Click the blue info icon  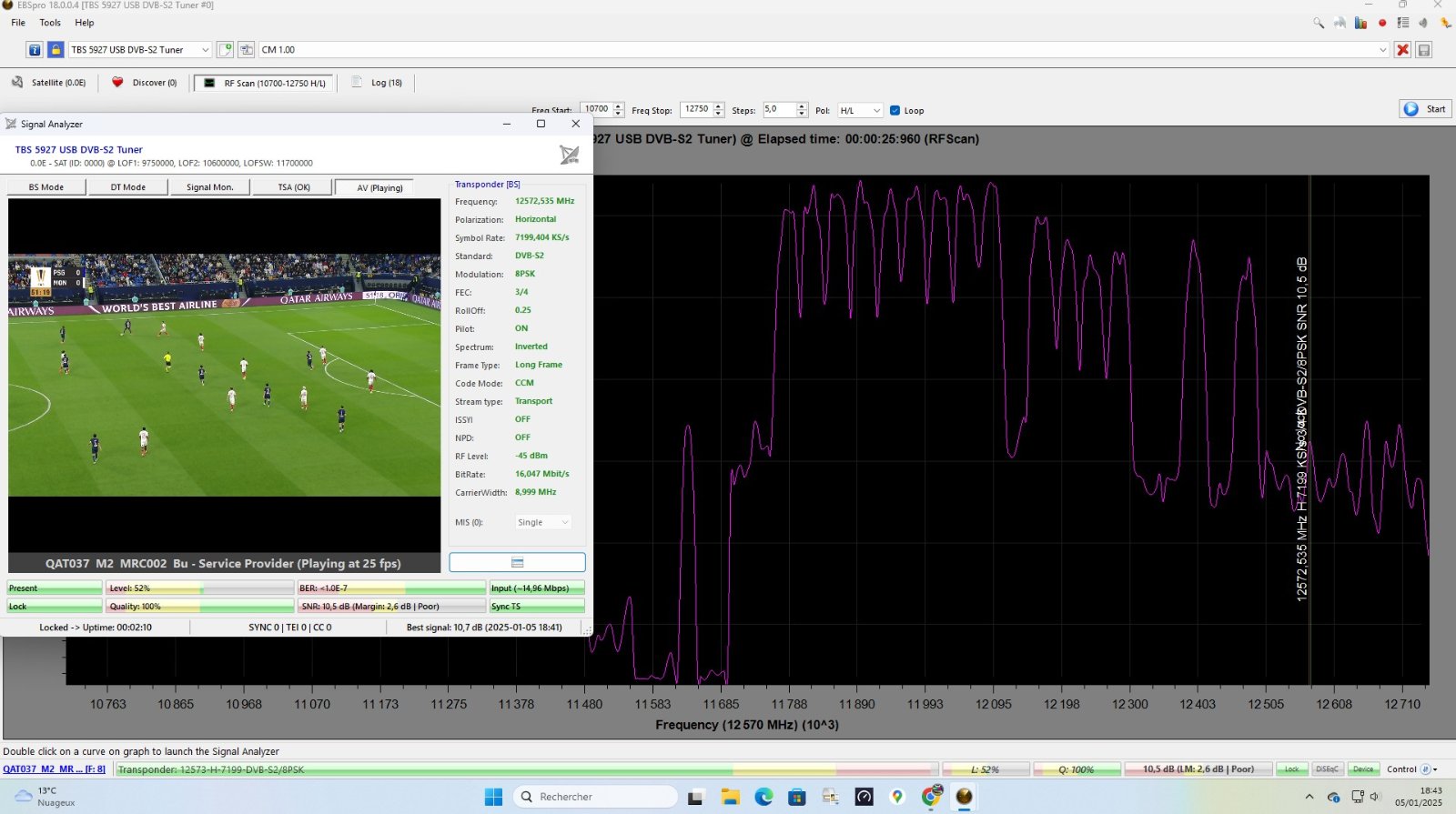[x=35, y=50]
